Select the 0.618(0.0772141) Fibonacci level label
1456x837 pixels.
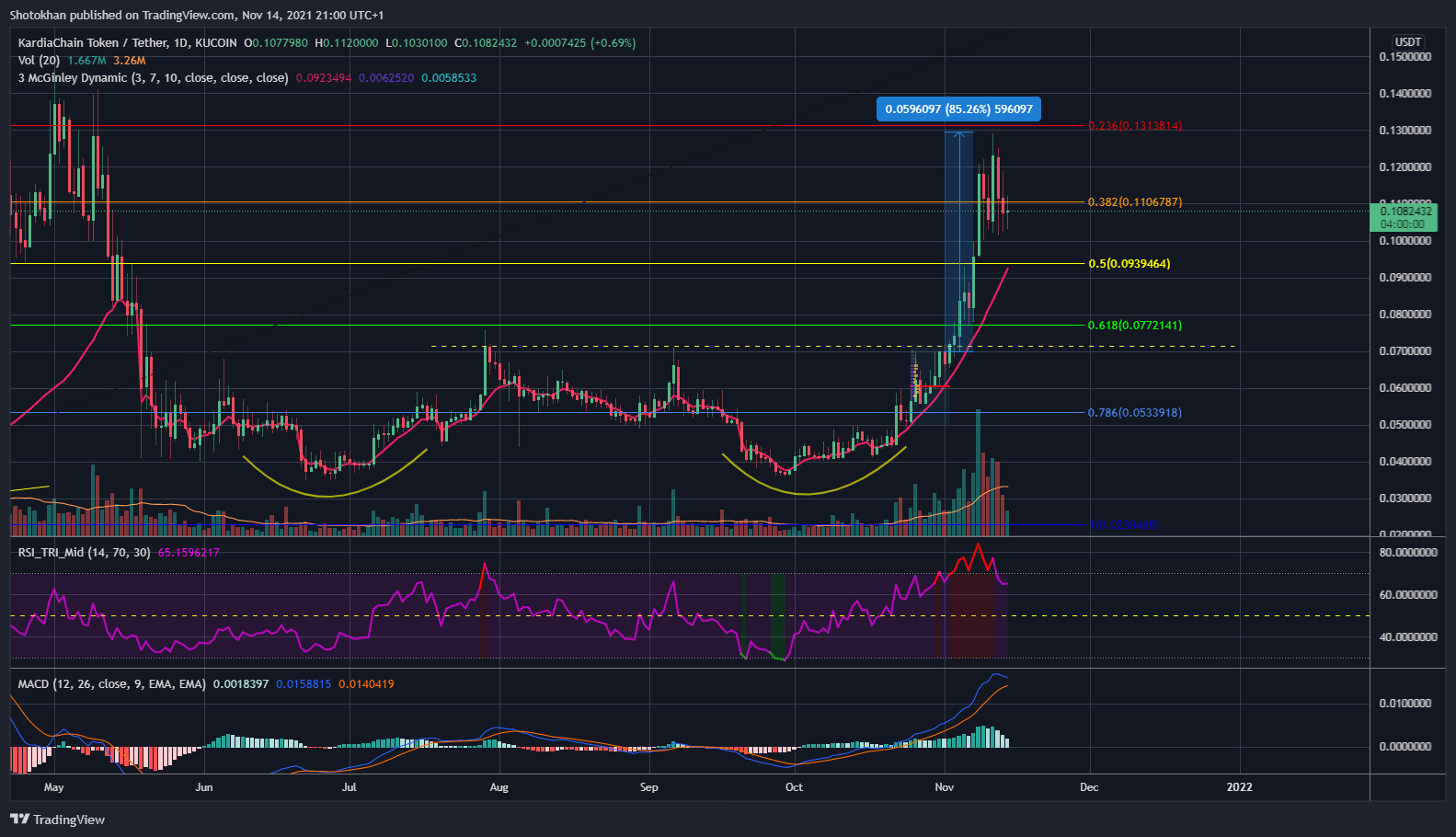point(1135,326)
